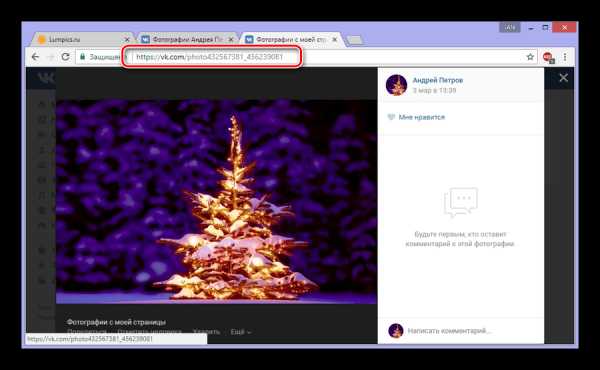The height and width of the screenshot is (370, 600).
Task: Open Андрей Петров profile avatar
Action: (396, 85)
